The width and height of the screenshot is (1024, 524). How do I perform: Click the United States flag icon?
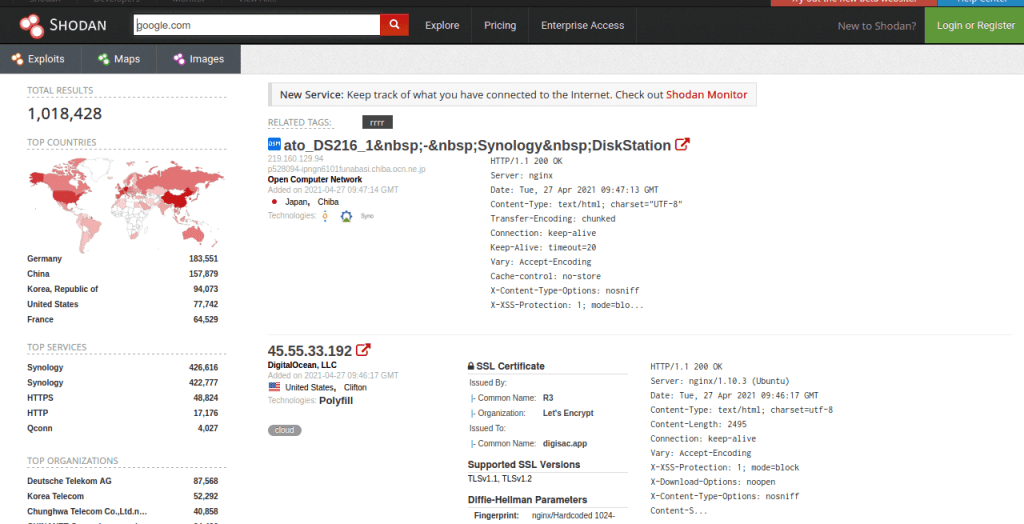coord(274,387)
